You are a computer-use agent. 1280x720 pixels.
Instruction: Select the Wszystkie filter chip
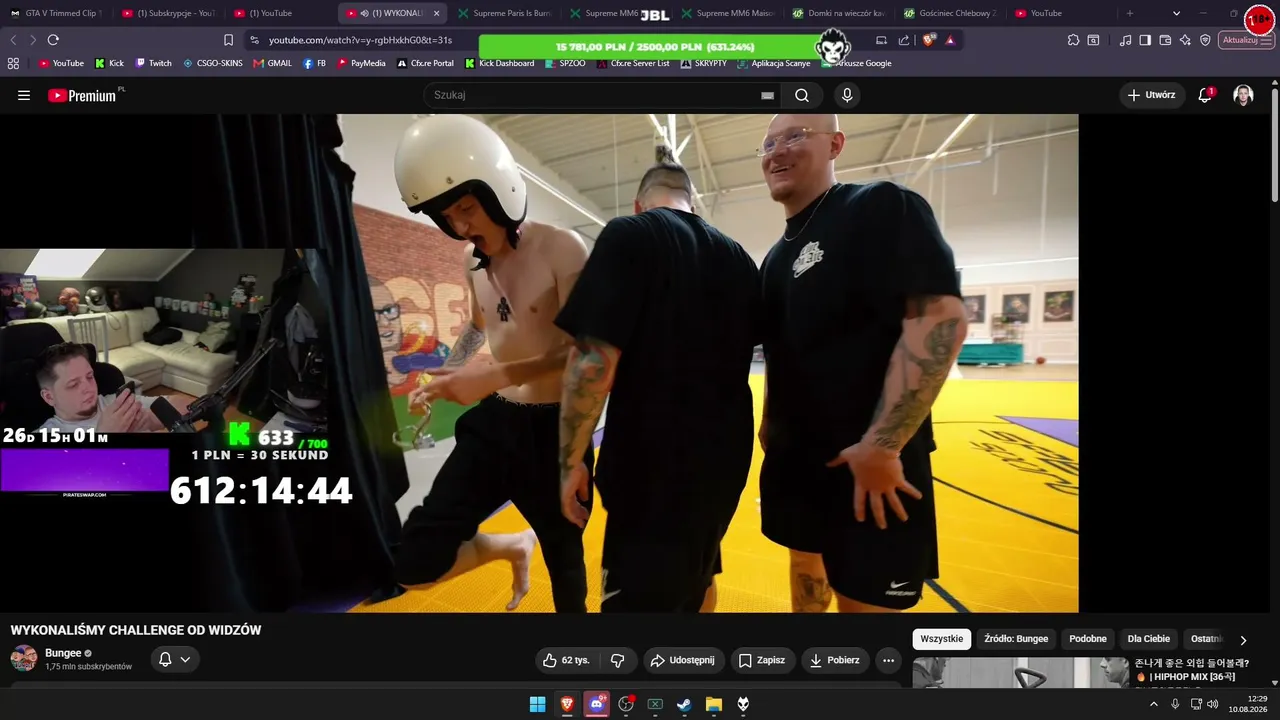click(x=942, y=639)
